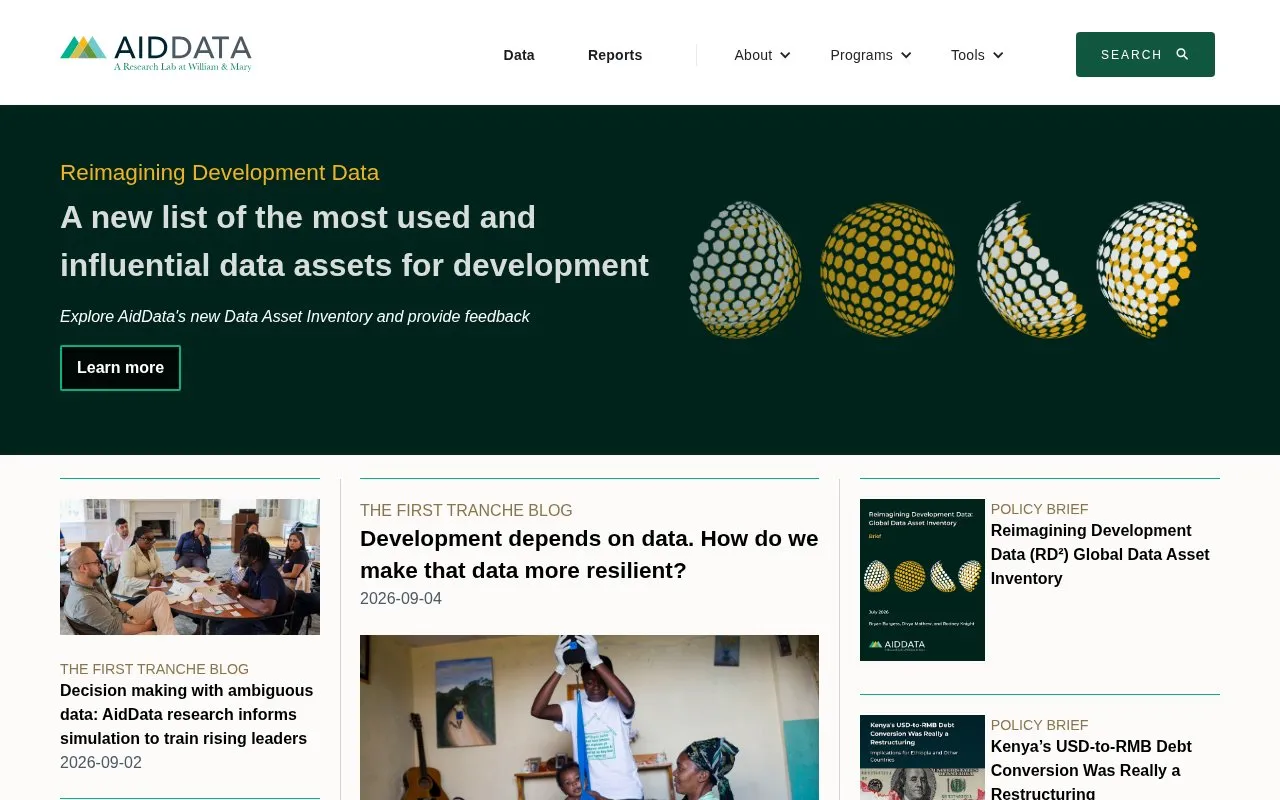Open the Reports menu item
This screenshot has width=1280, height=800.
point(615,55)
